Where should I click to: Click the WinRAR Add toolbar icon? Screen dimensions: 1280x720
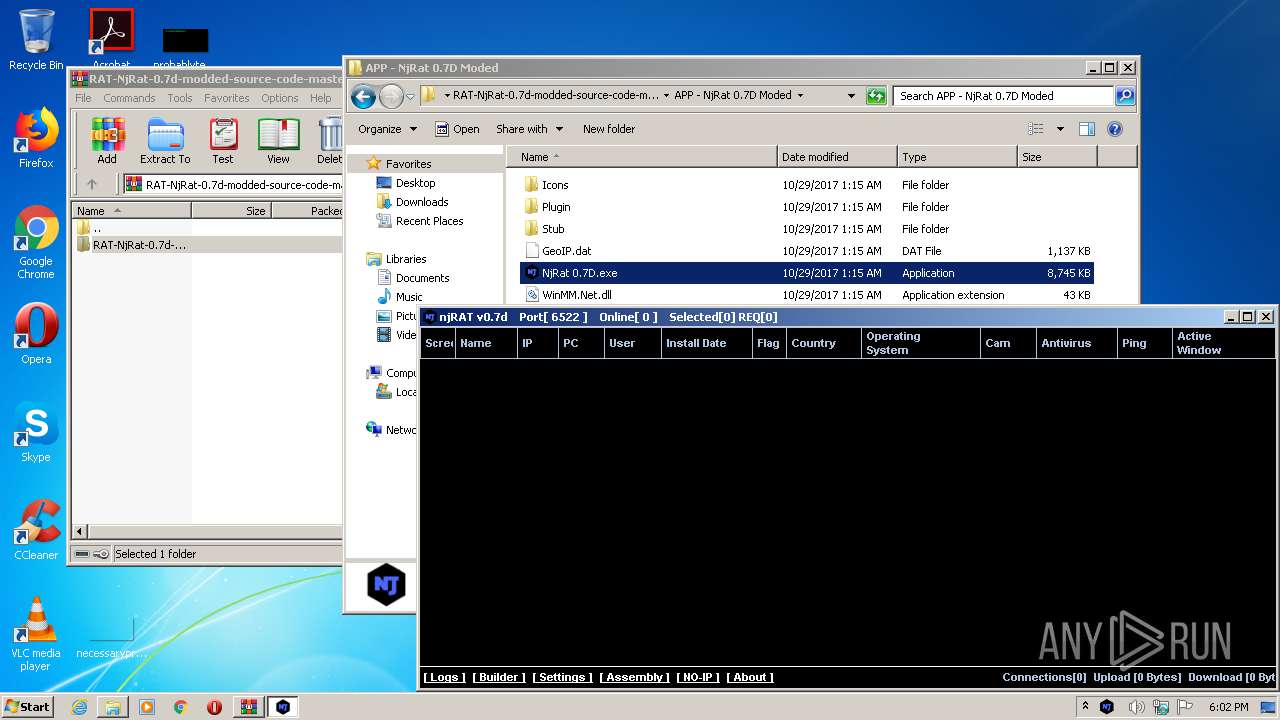107,141
